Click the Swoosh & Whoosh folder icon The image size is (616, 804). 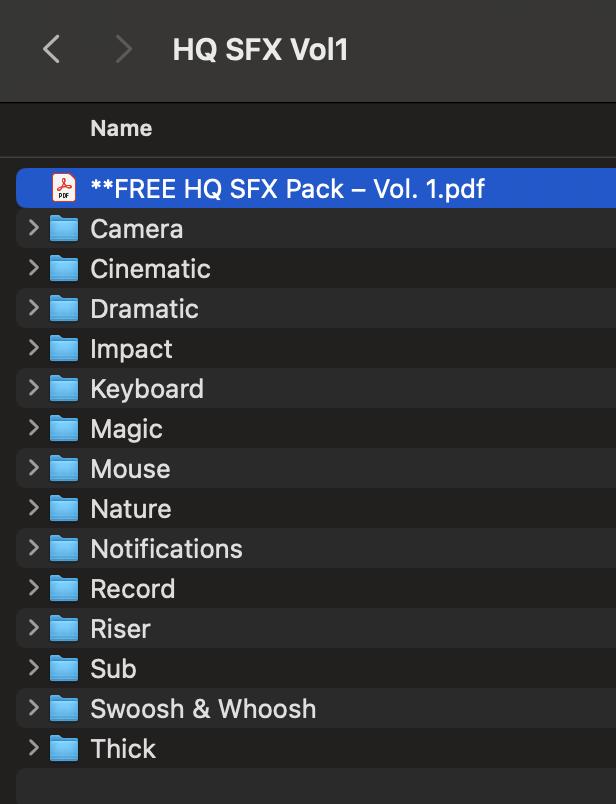coord(65,709)
